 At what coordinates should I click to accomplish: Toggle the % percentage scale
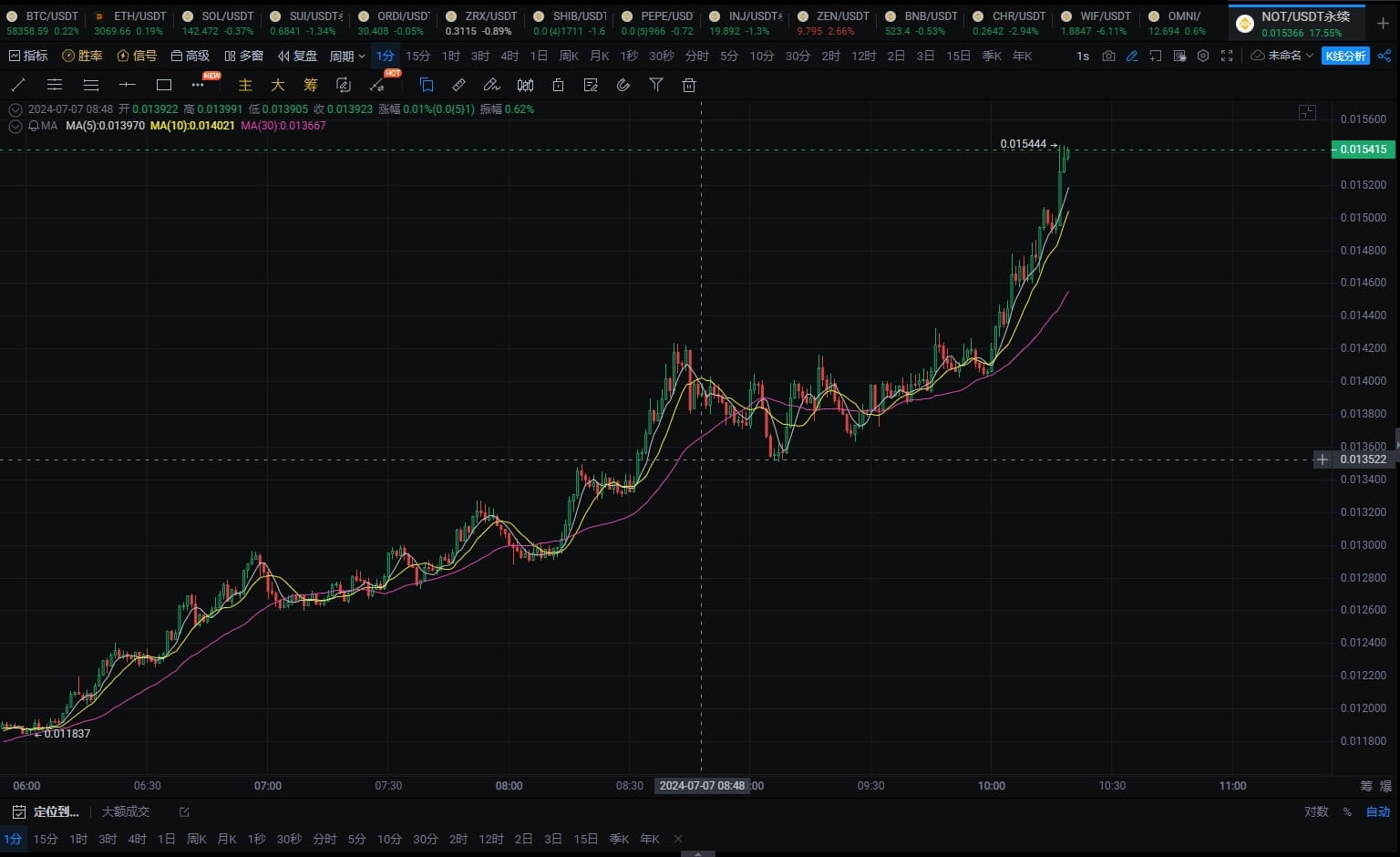click(1347, 811)
